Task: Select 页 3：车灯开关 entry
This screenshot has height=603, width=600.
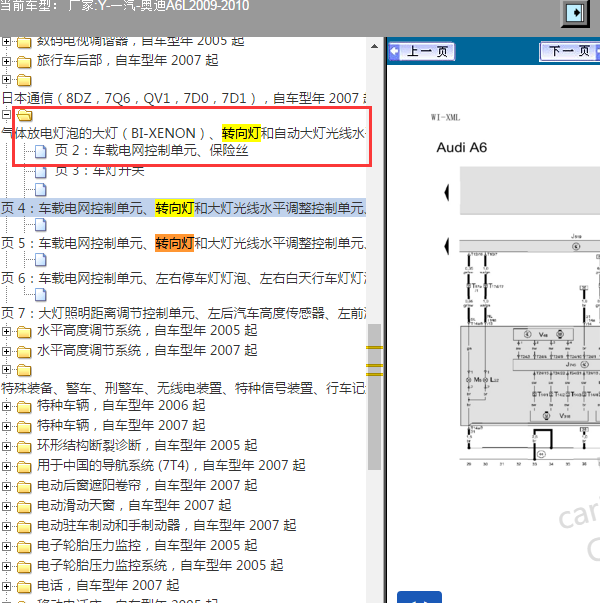Action: (100, 171)
